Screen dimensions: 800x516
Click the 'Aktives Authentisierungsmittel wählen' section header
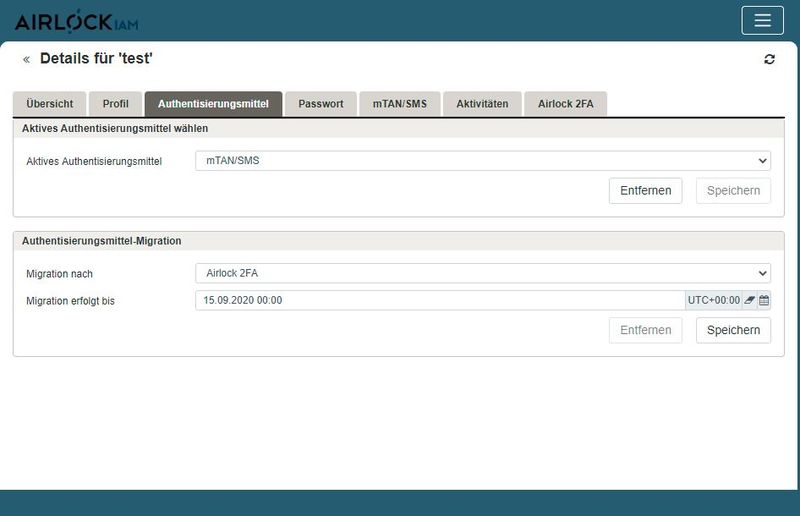(x=115, y=129)
